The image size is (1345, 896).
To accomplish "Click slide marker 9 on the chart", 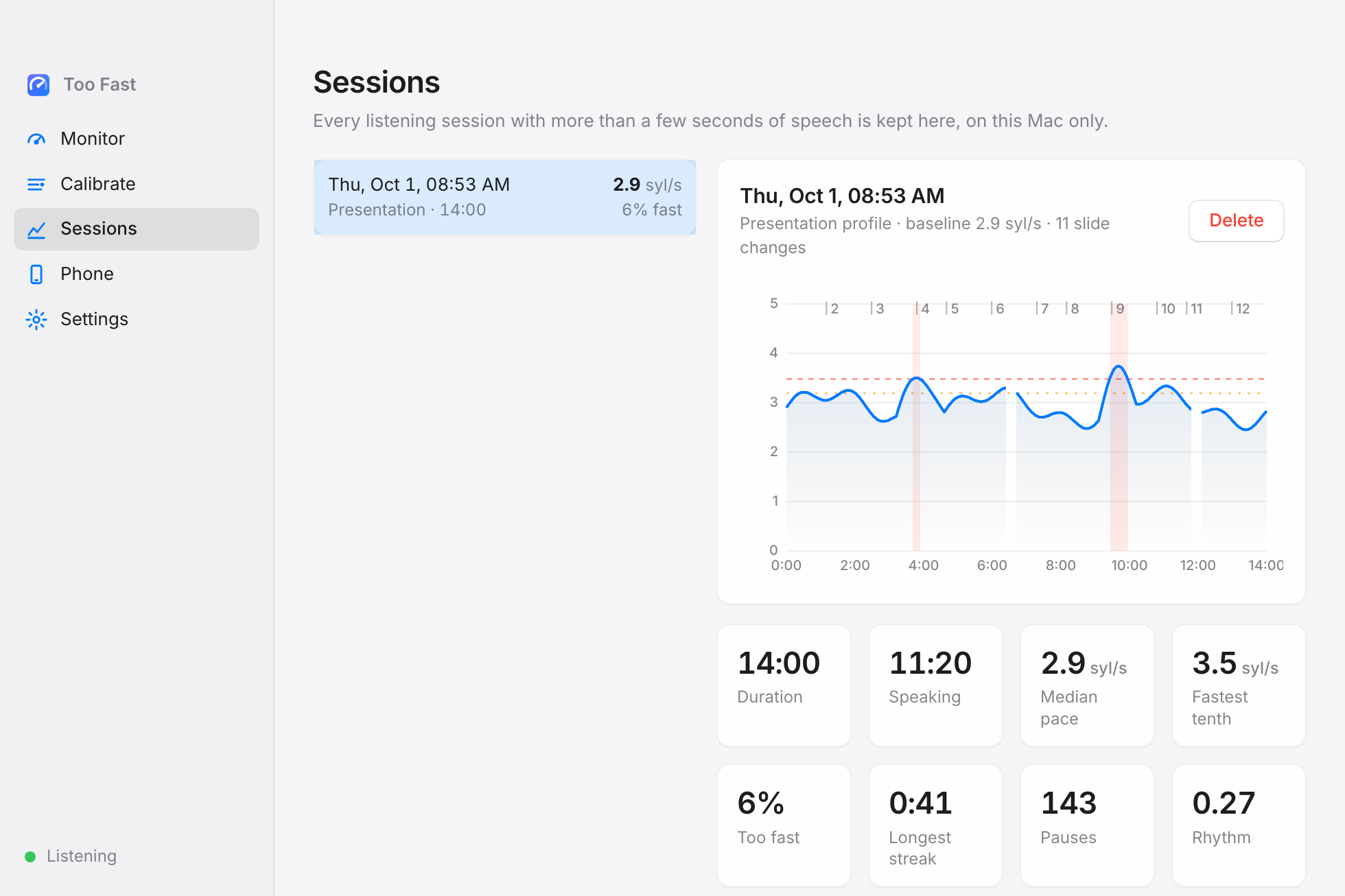I will [1118, 309].
